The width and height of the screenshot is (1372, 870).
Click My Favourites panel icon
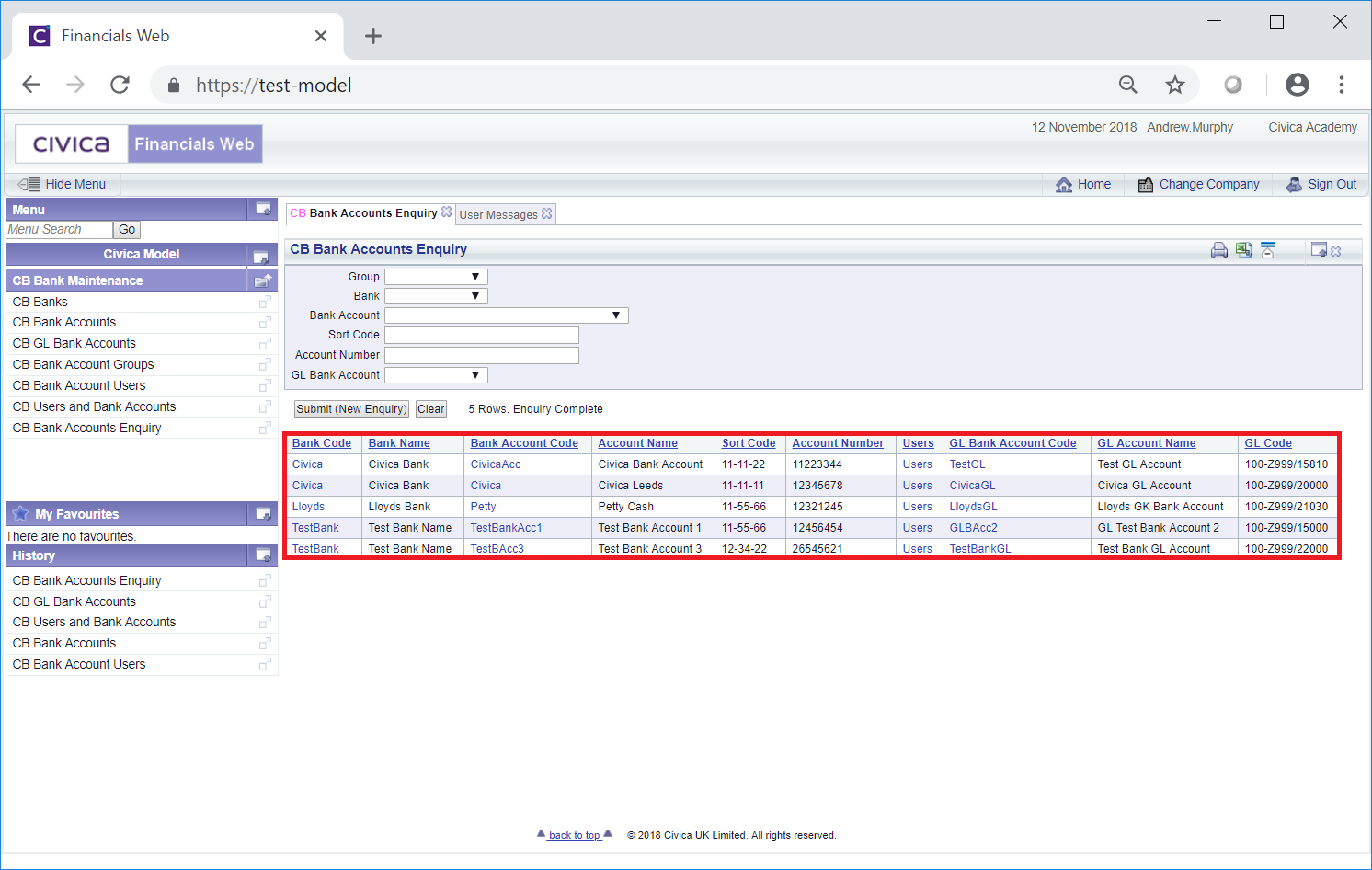(x=263, y=514)
